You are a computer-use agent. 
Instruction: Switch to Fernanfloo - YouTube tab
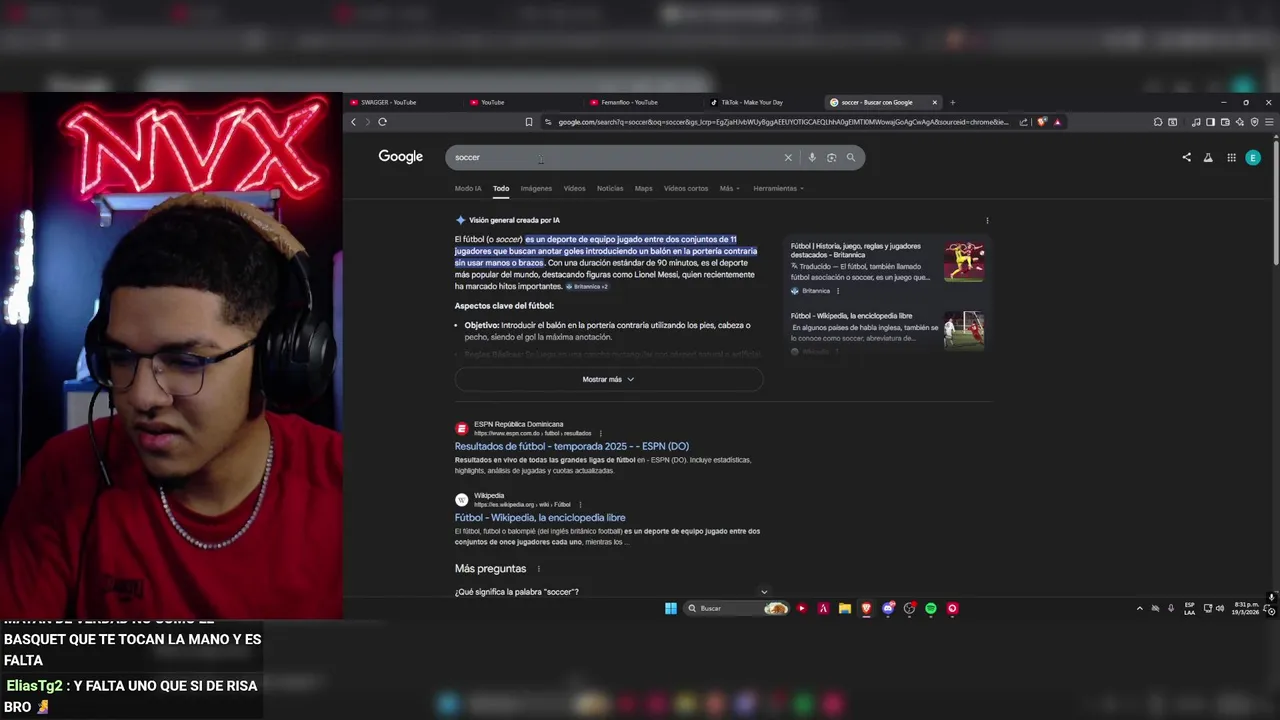click(x=642, y=102)
